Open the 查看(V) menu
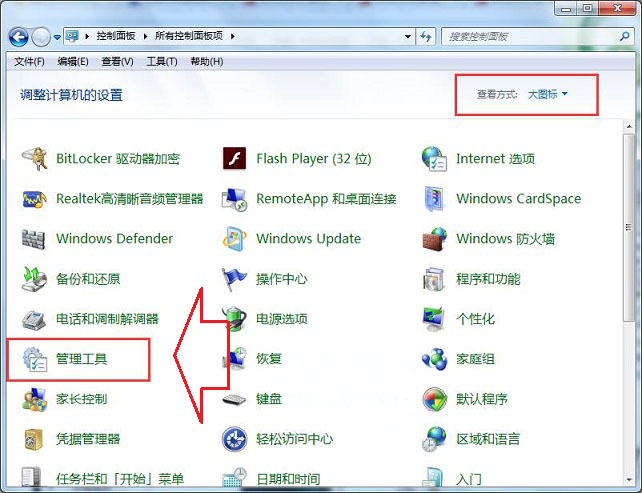642x493 pixels. (118, 62)
